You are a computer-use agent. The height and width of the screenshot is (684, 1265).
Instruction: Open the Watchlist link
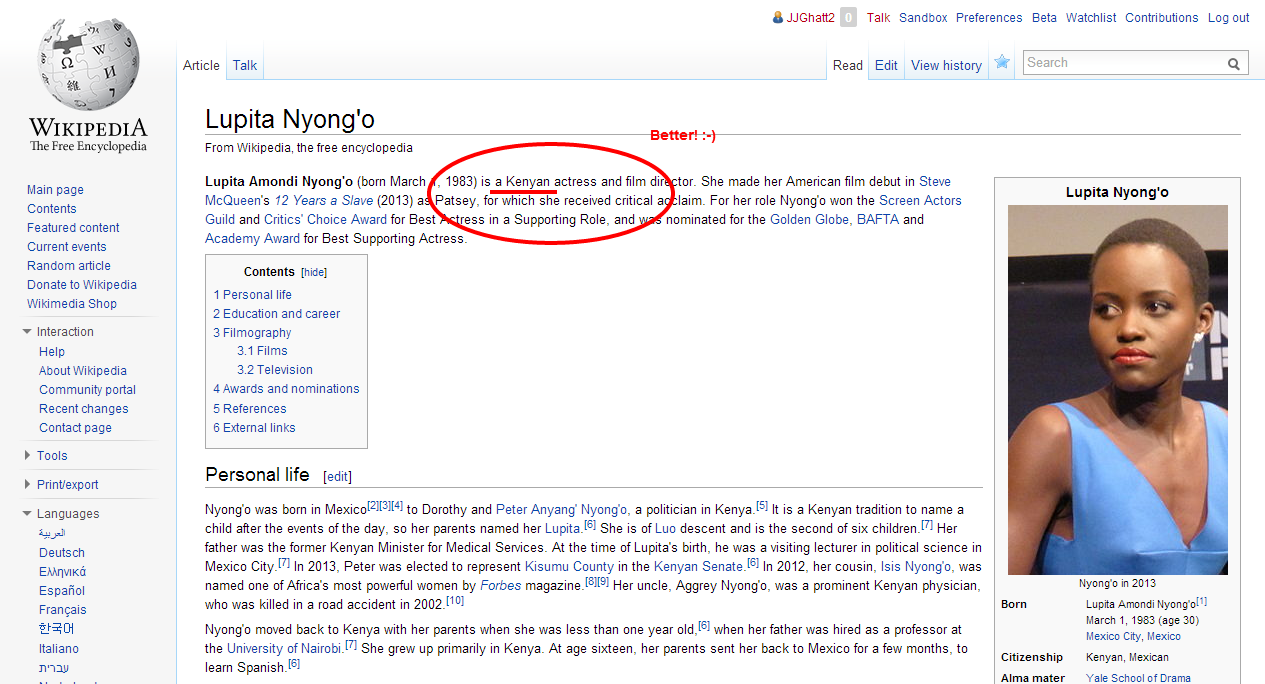point(1091,18)
